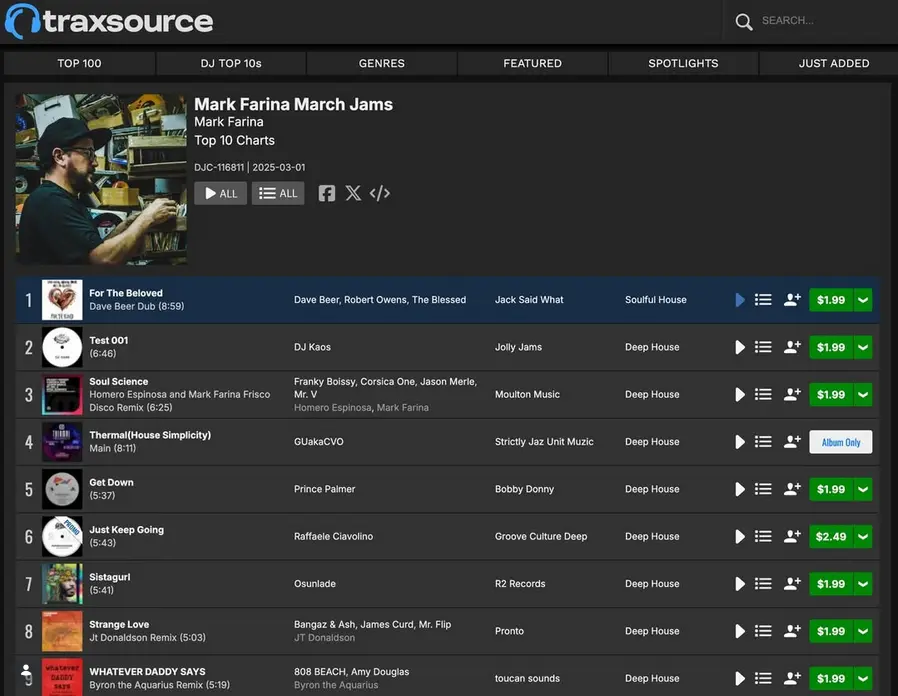Screen dimensions: 898x696
Task: Expand price options for Sistagurl
Action: click(863, 584)
